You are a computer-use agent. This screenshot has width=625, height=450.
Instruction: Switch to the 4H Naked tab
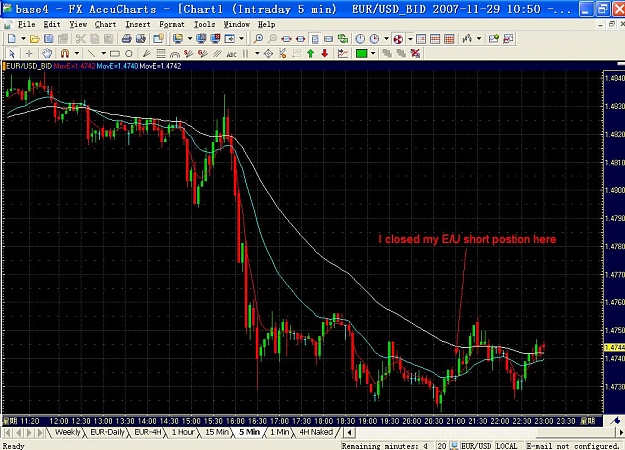[316, 432]
